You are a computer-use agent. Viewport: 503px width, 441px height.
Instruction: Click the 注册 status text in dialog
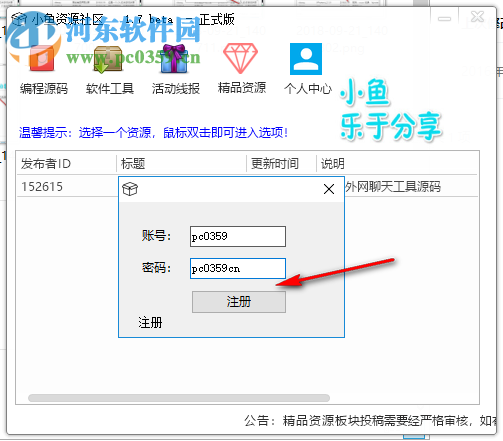pyautogui.click(x=150, y=323)
